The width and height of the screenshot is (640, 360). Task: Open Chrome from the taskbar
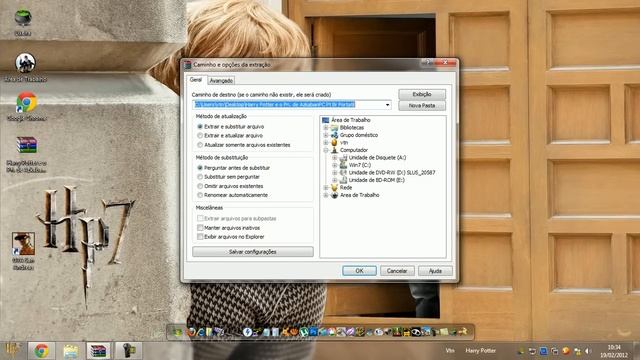pos(41,351)
